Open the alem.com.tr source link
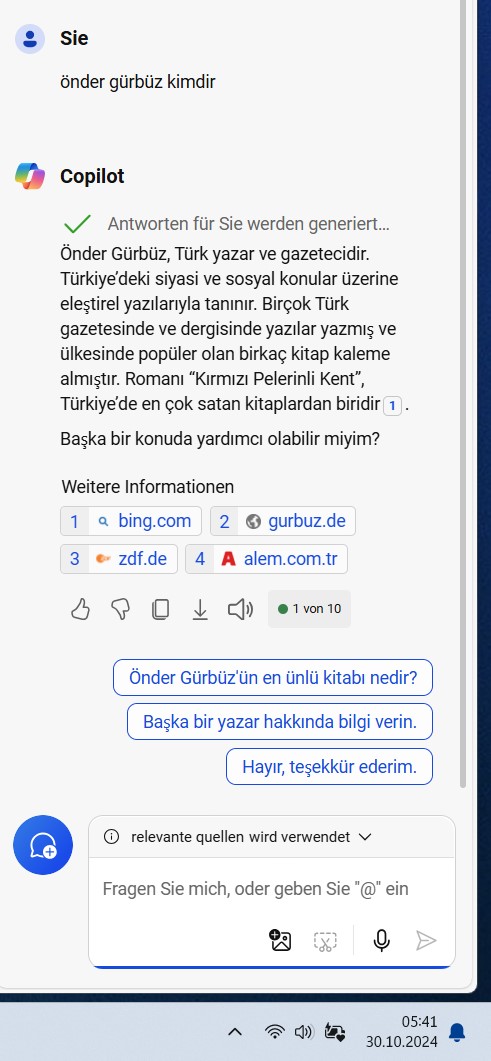Image resolution: width=491 pixels, height=1061 pixels. pyautogui.click(x=266, y=559)
